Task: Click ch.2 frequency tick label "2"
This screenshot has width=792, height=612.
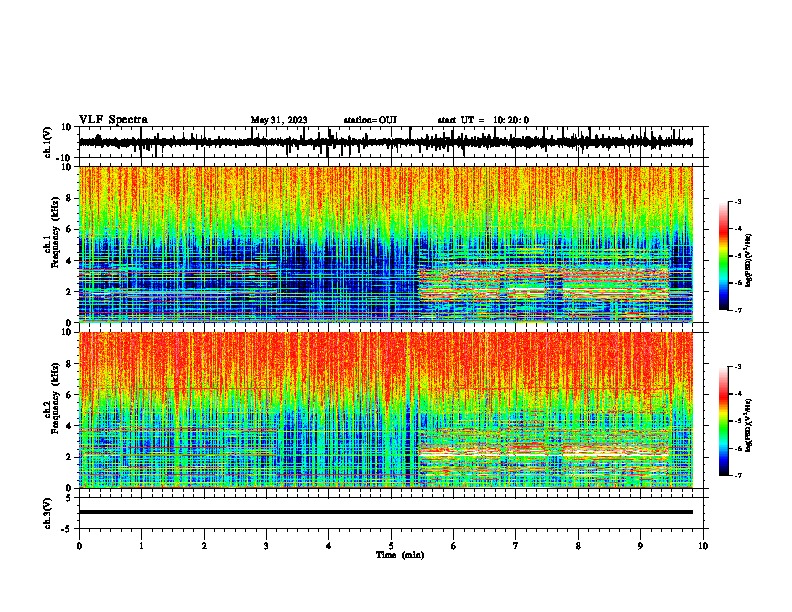Action: click(x=70, y=457)
